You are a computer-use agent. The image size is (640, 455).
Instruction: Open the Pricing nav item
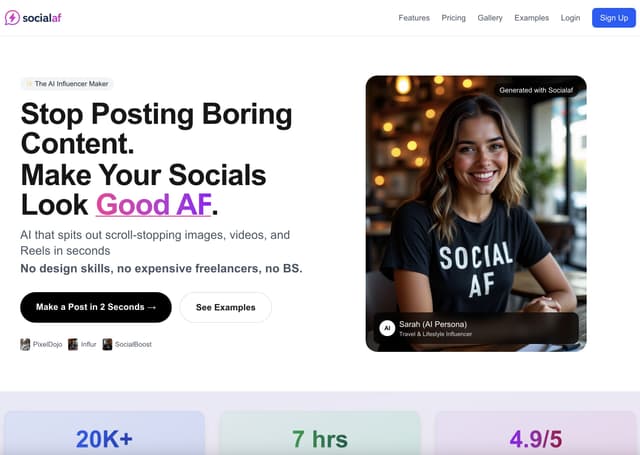click(x=453, y=18)
